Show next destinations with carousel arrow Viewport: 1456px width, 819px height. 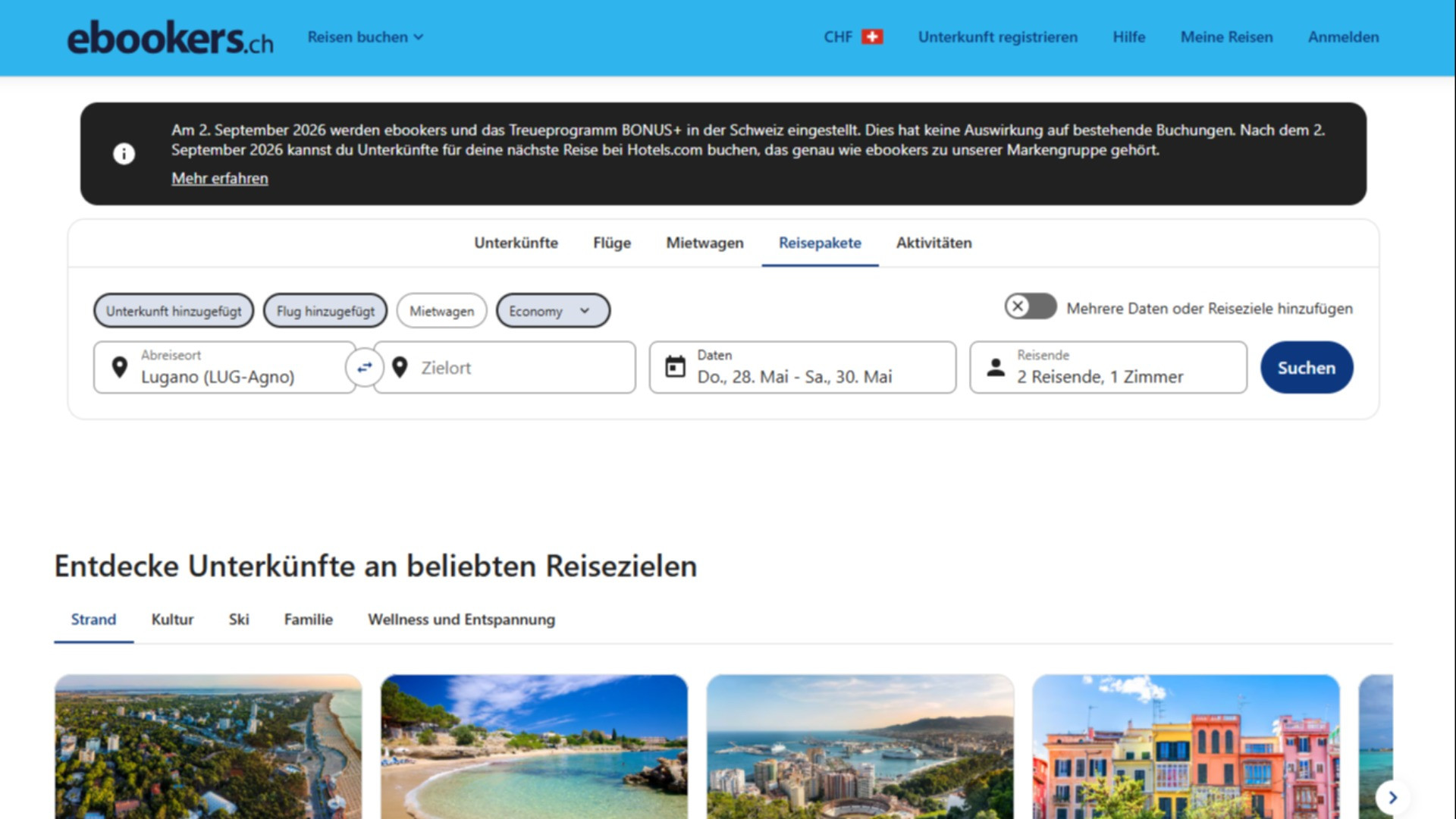coord(1392,797)
